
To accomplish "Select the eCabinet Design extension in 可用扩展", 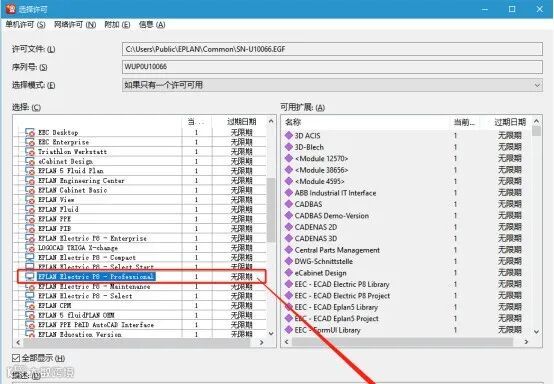I will coord(406,273).
